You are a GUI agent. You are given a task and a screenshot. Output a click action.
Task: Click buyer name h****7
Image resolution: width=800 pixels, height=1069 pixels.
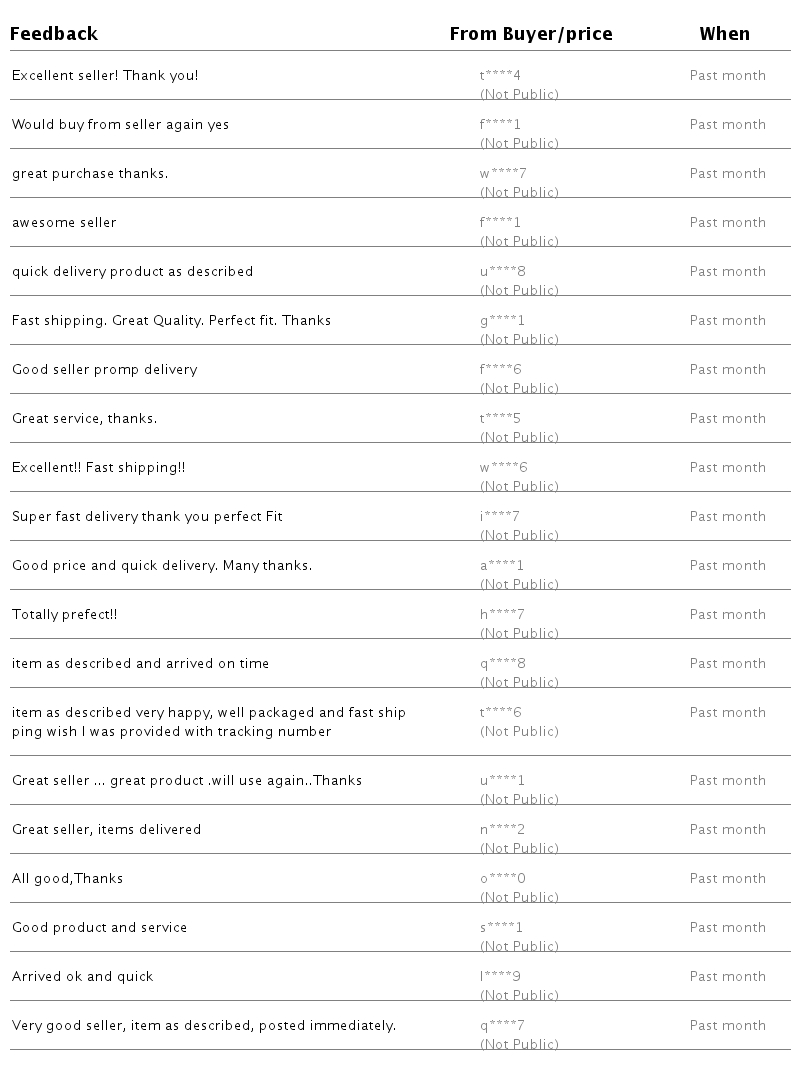(x=502, y=615)
